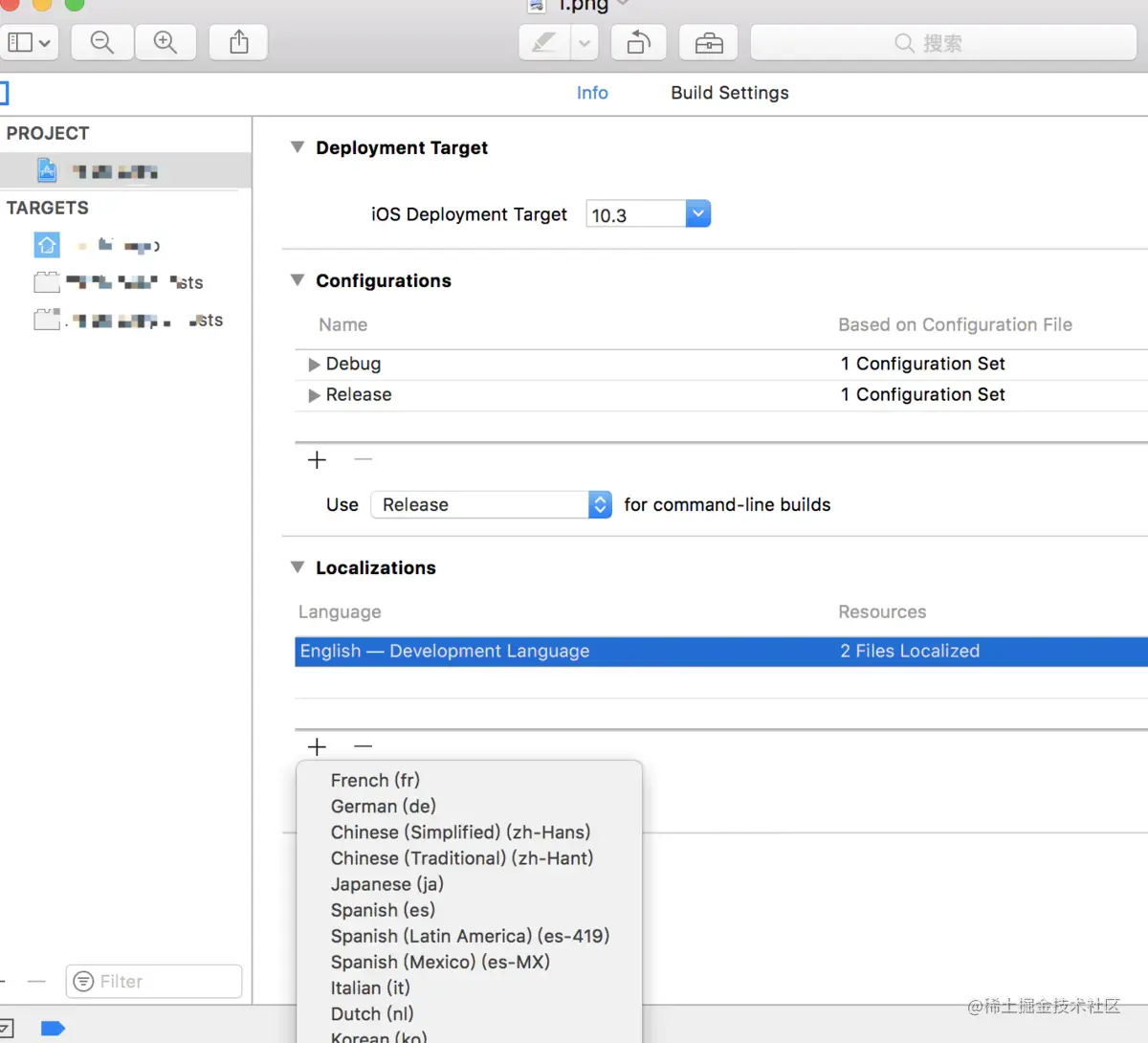Click '1 Configuration Set' for Debug
This screenshot has width=1148, height=1043.
click(x=922, y=364)
